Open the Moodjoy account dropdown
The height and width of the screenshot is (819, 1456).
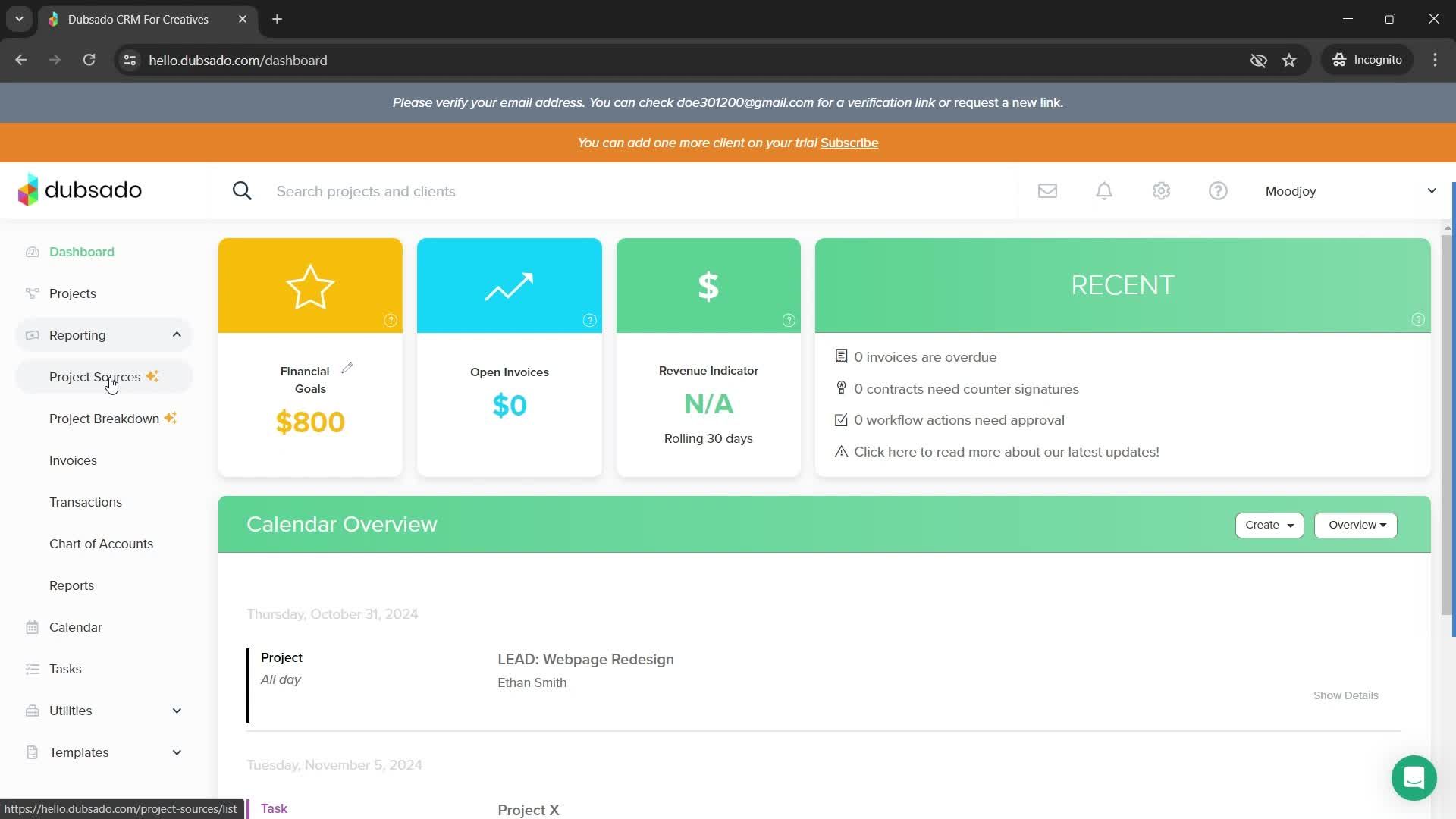click(x=1351, y=191)
